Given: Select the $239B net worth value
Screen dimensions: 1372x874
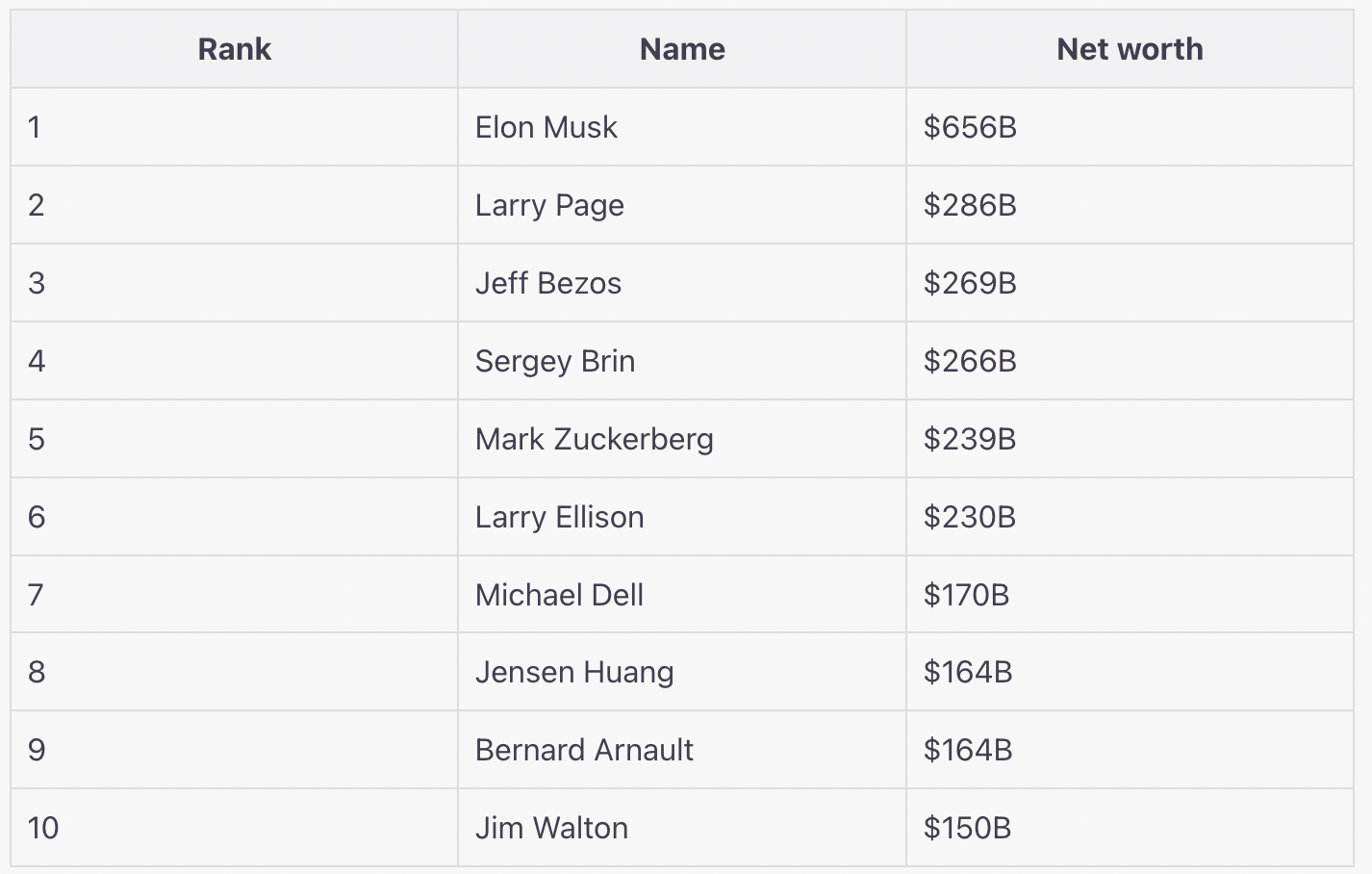Looking at the screenshot, I should 970,439.
